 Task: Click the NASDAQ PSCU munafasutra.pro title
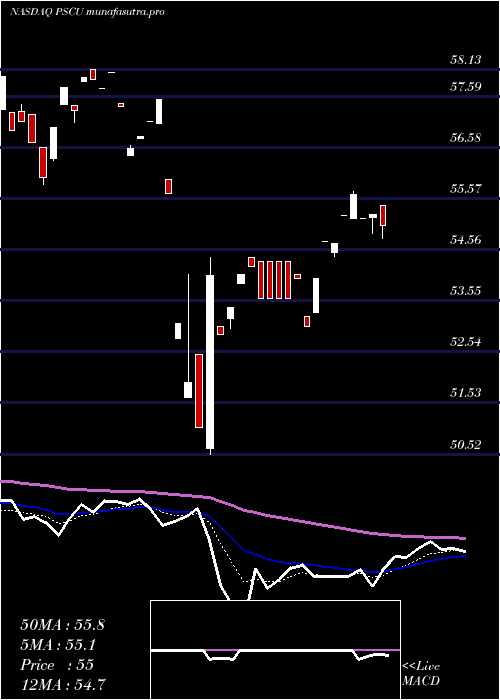87,12
